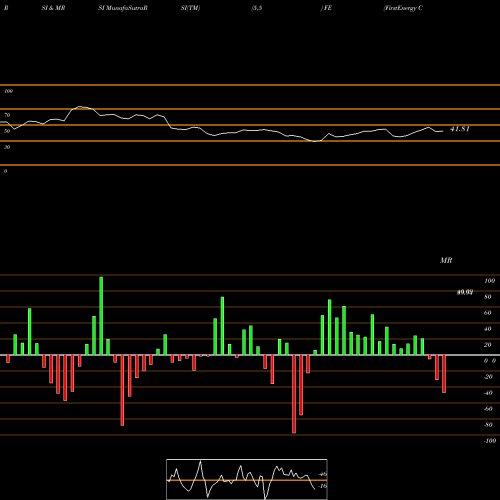Click the MR axis label -40

click(488, 393)
